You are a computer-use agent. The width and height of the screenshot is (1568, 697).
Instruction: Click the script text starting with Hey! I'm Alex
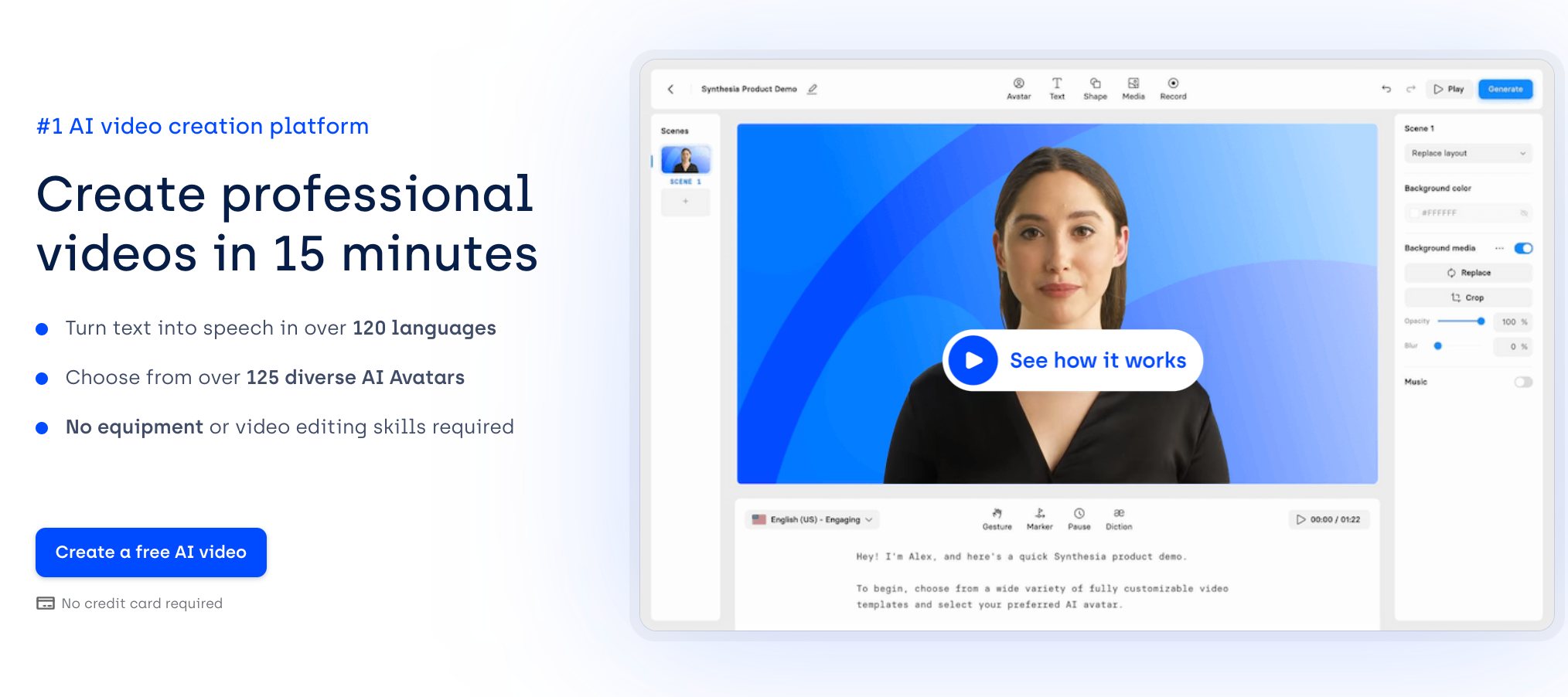coord(1021,556)
